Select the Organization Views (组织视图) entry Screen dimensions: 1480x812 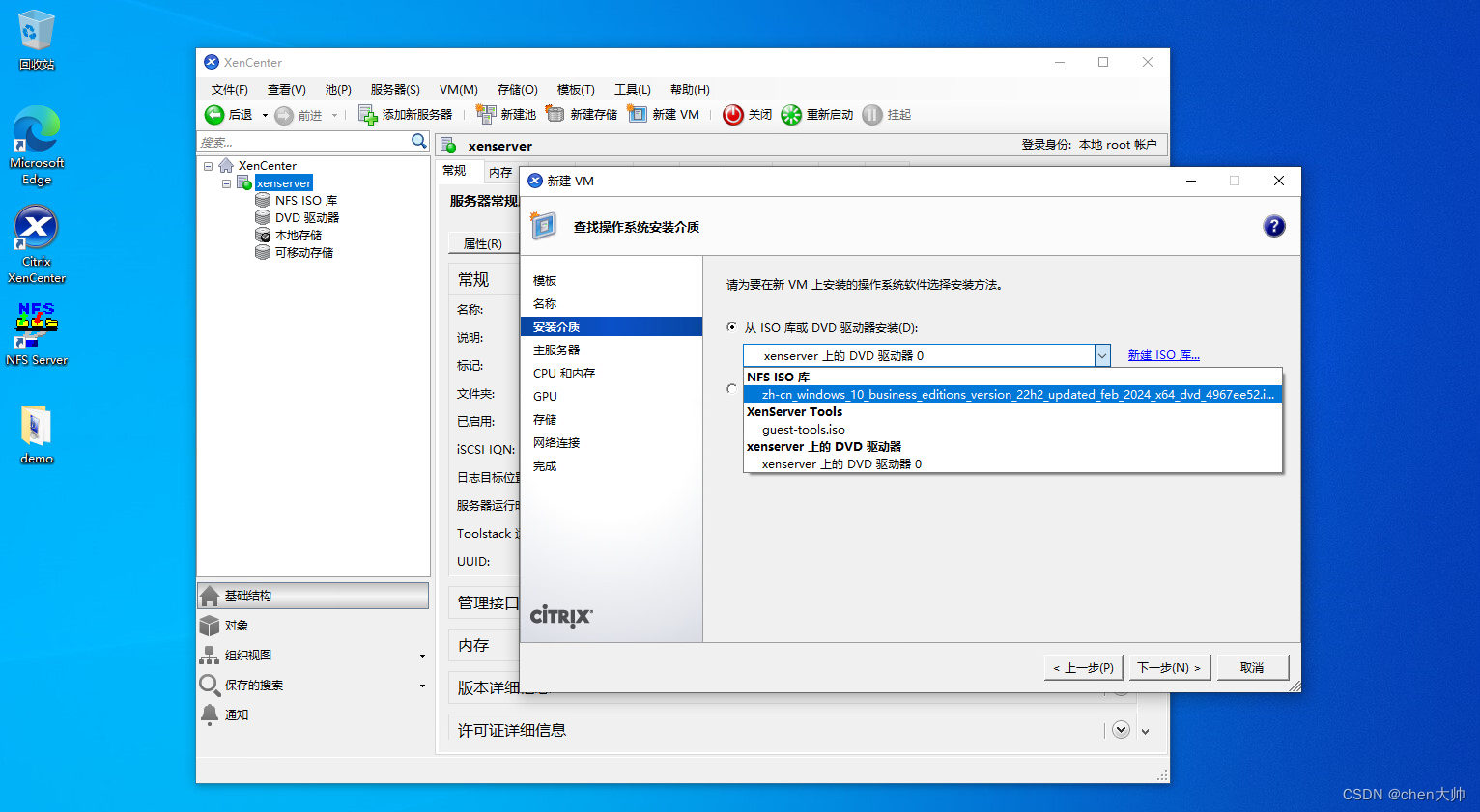(x=313, y=656)
